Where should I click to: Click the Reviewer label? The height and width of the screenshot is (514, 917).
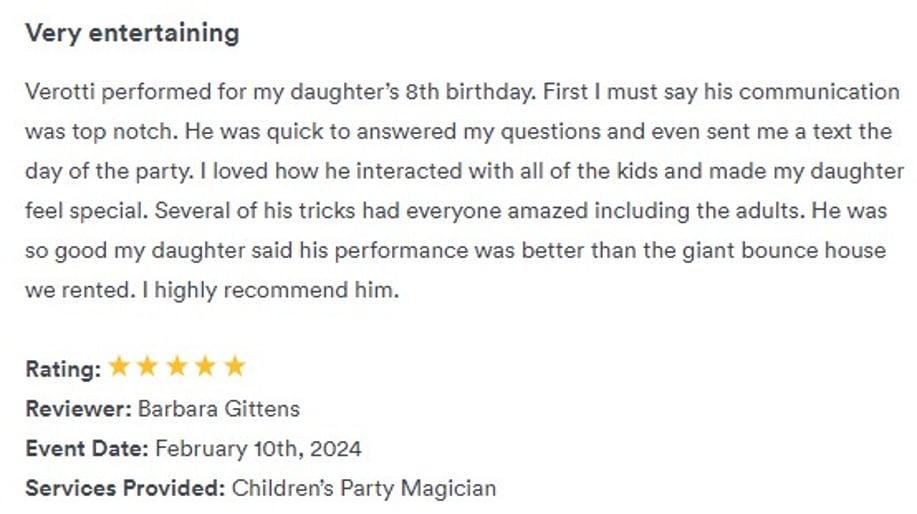coord(79,409)
